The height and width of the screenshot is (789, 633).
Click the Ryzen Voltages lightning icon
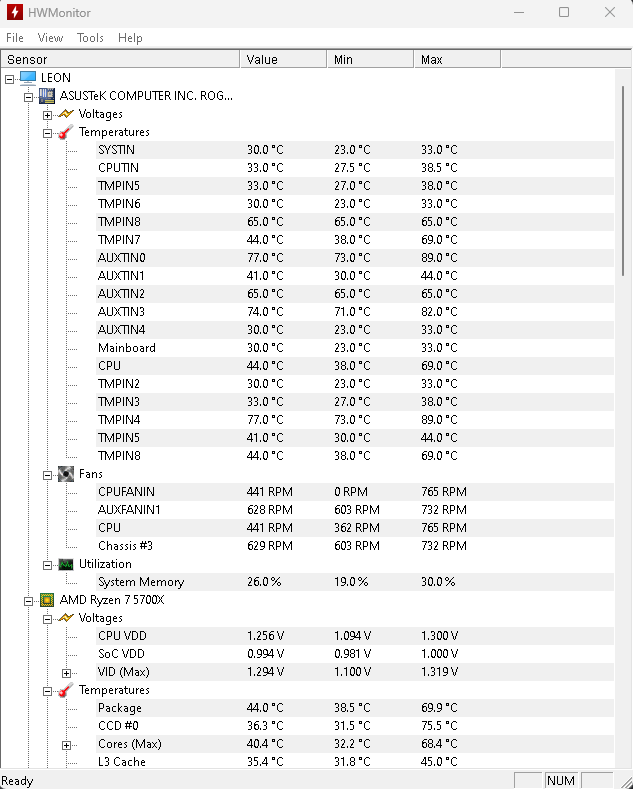66,617
